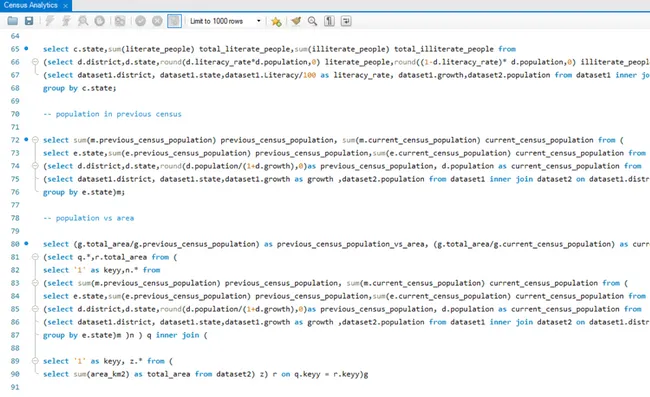
Task: Click "total_literate_people" on line 65
Action: tap(245, 49)
